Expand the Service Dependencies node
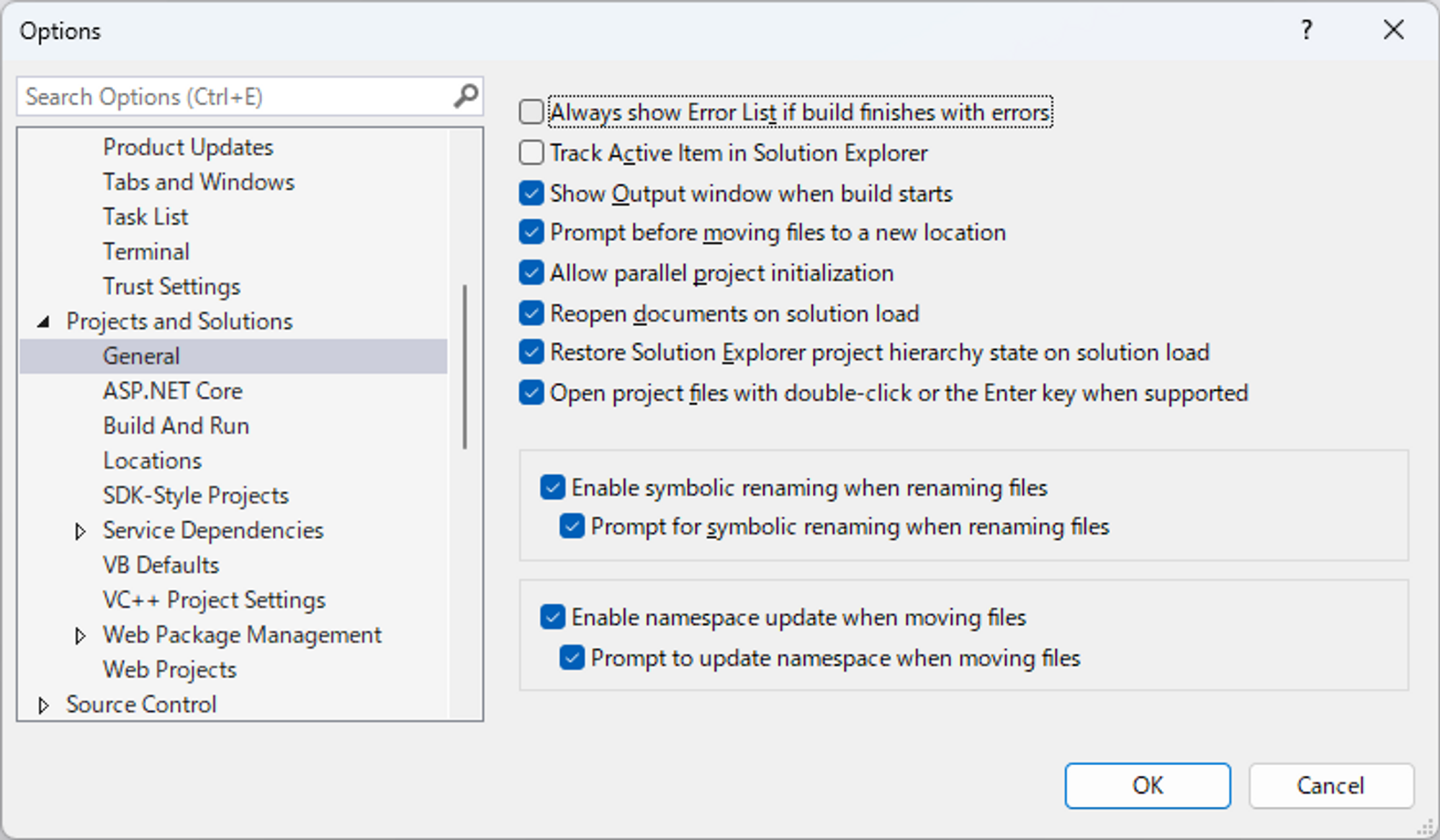The height and width of the screenshot is (840, 1440). (x=80, y=531)
